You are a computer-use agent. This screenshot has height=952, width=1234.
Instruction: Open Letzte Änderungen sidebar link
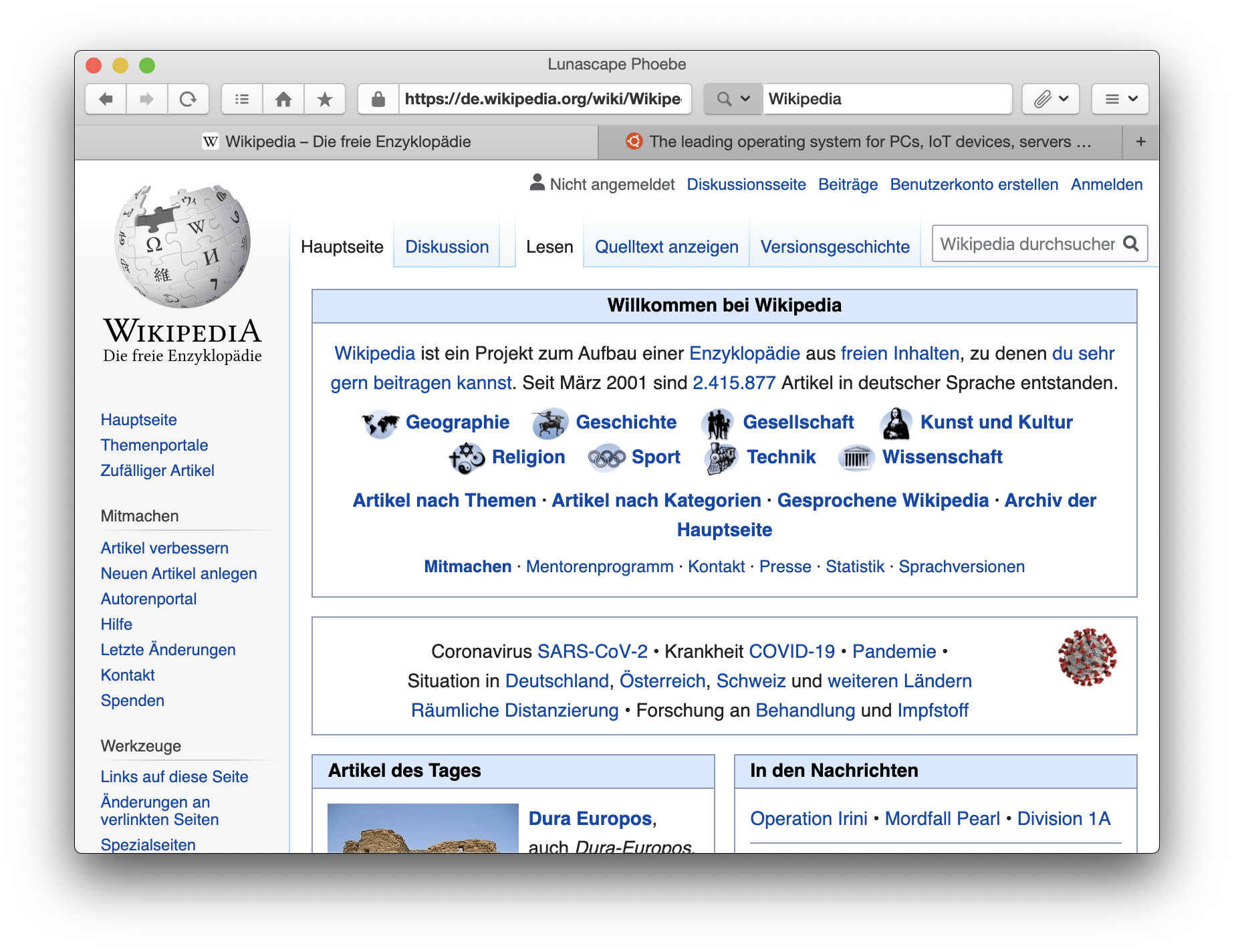point(168,650)
